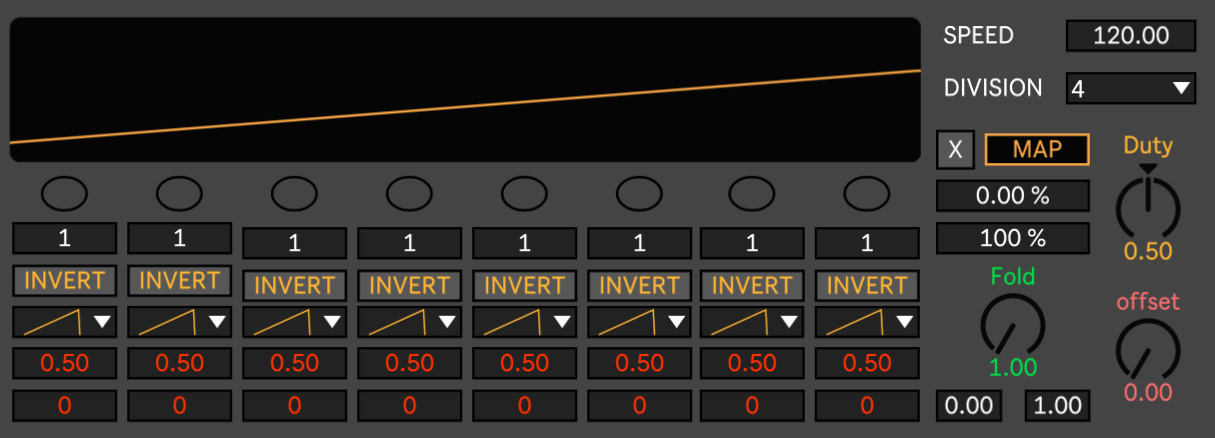
Task: Click the sawtooth waveform icon in the first column
Action: pos(50,323)
